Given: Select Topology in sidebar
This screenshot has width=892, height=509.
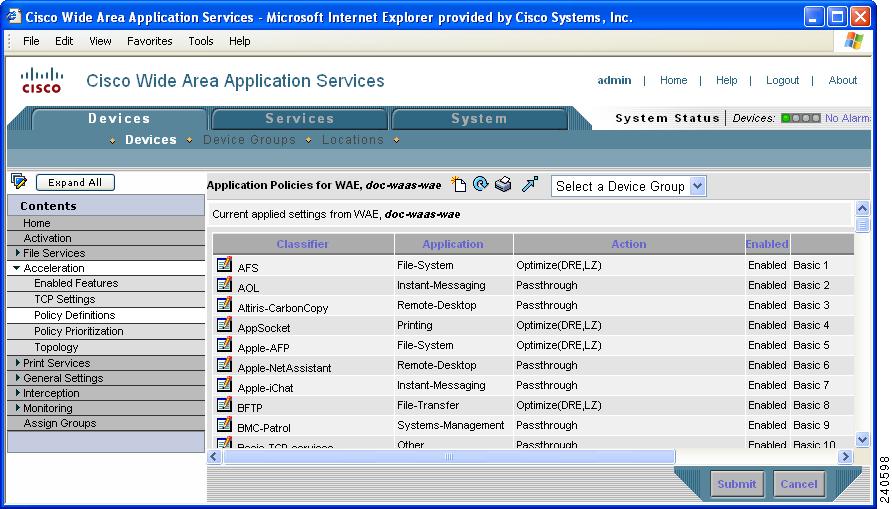Looking at the screenshot, I should pos(56,346).
